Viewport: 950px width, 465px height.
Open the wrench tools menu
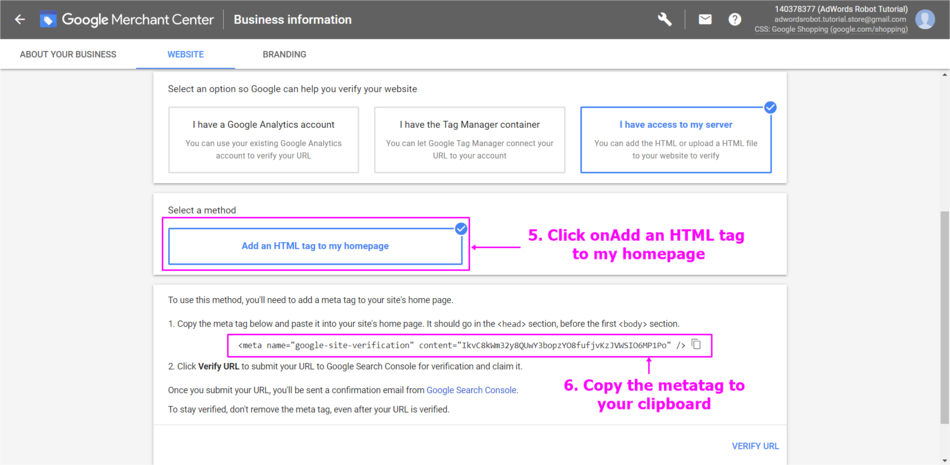(x=665, y=20)
